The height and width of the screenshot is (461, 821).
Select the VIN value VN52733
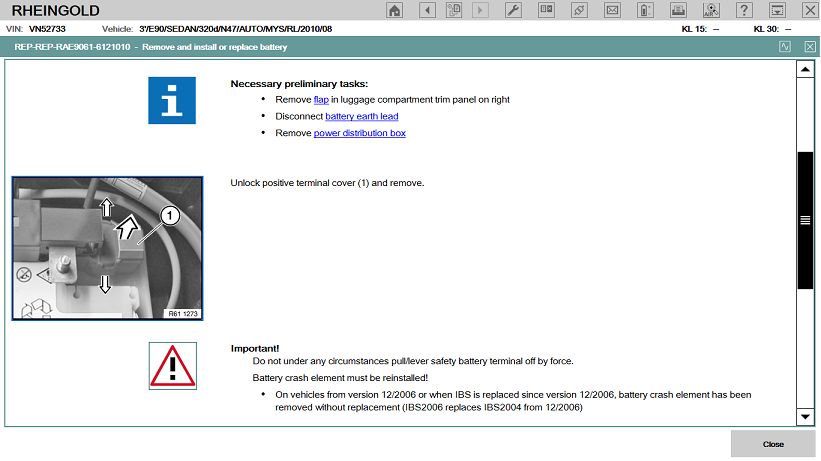pyautogui.click(x=47, y=29)
